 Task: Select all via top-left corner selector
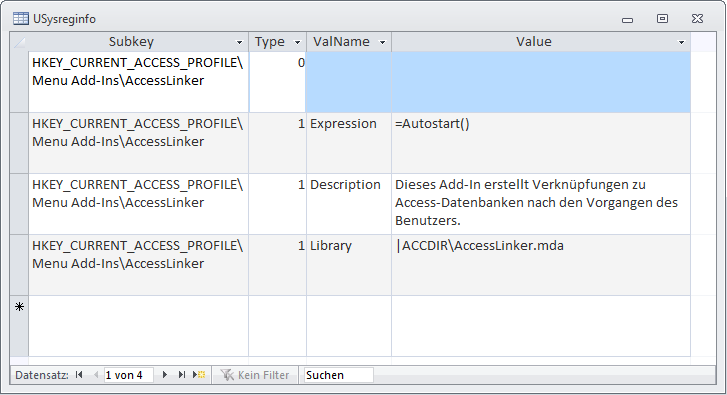pyautogui.click(x=19, y=42)
